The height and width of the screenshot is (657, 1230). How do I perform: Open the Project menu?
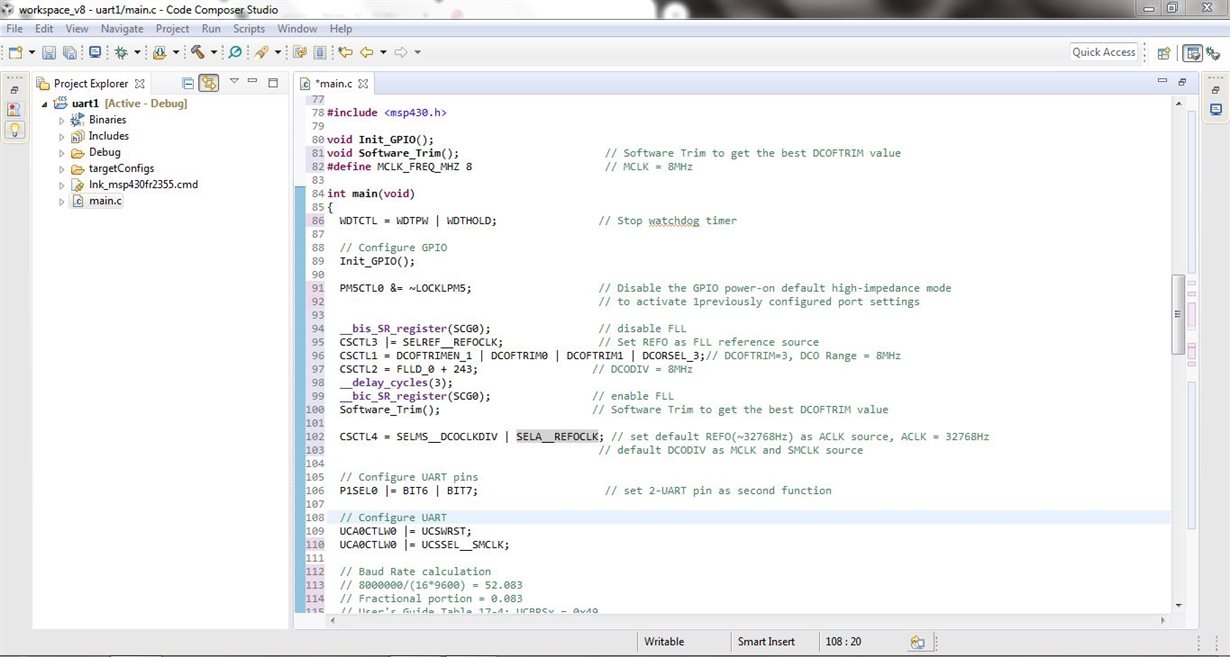click(x=172, y=28)
